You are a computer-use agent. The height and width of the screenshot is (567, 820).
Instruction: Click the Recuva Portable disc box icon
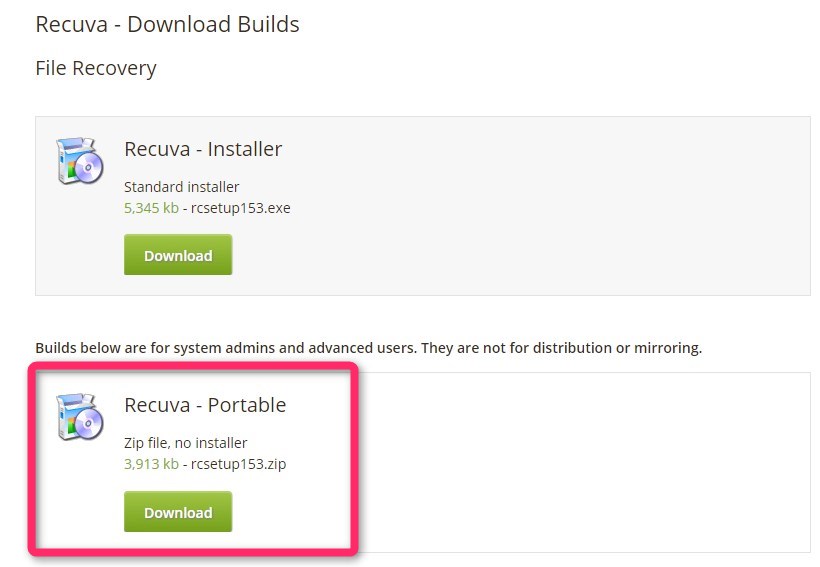[x=79, y=416]
